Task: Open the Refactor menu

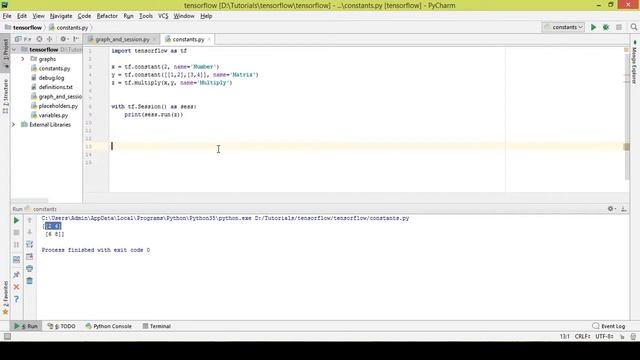Action: (x=107, y=16)
